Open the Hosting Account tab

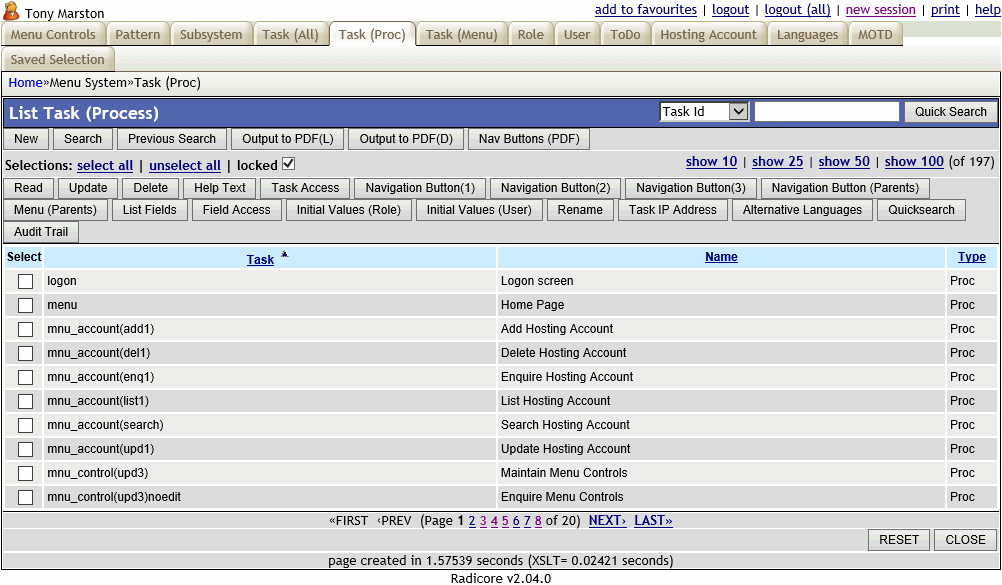tap(708, 33)
